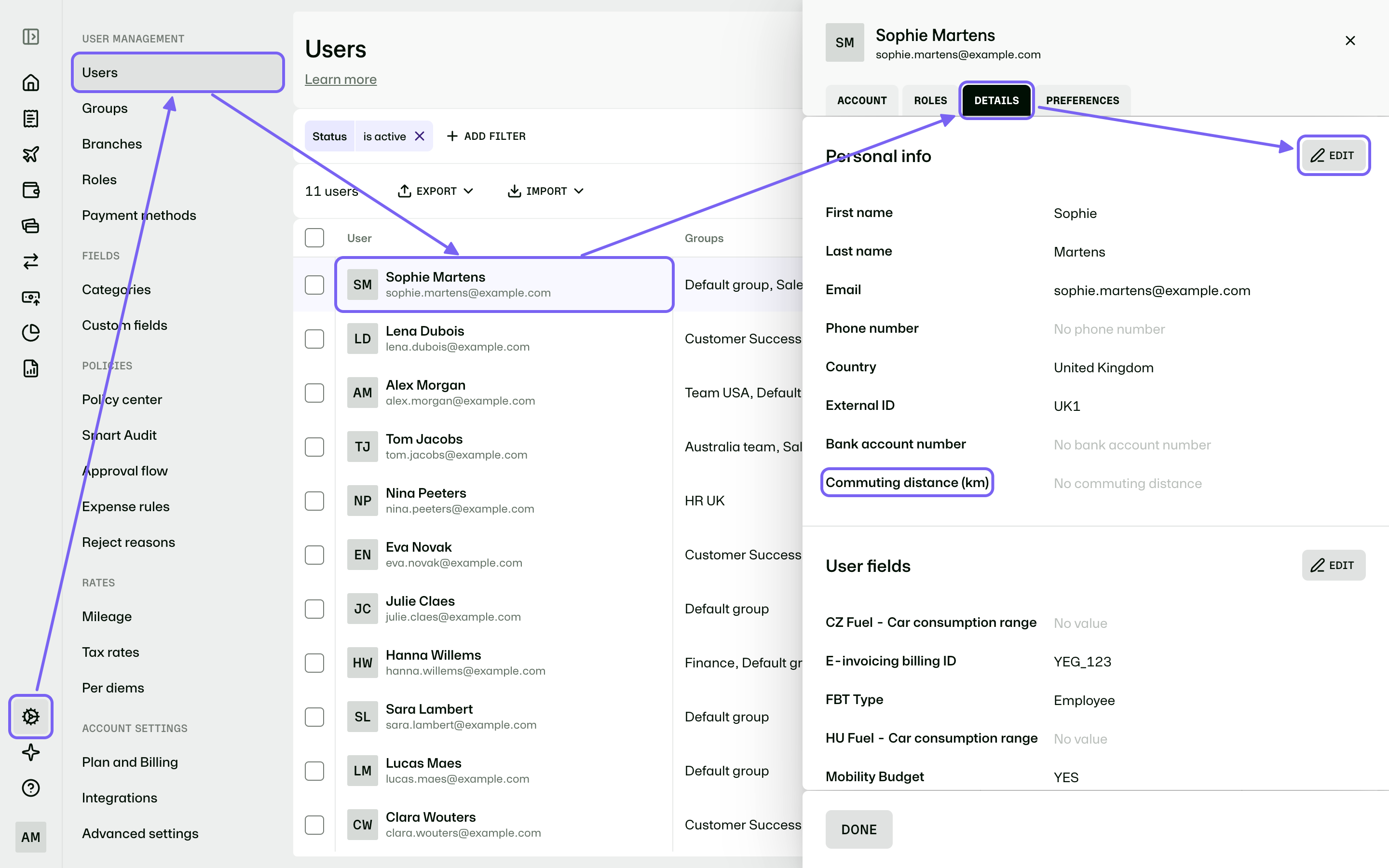Image resolution: width=1389 pixels, height=868 pixels.
Task: Open the sparkle star icon in sidebar
Action: tap(30, 752)
